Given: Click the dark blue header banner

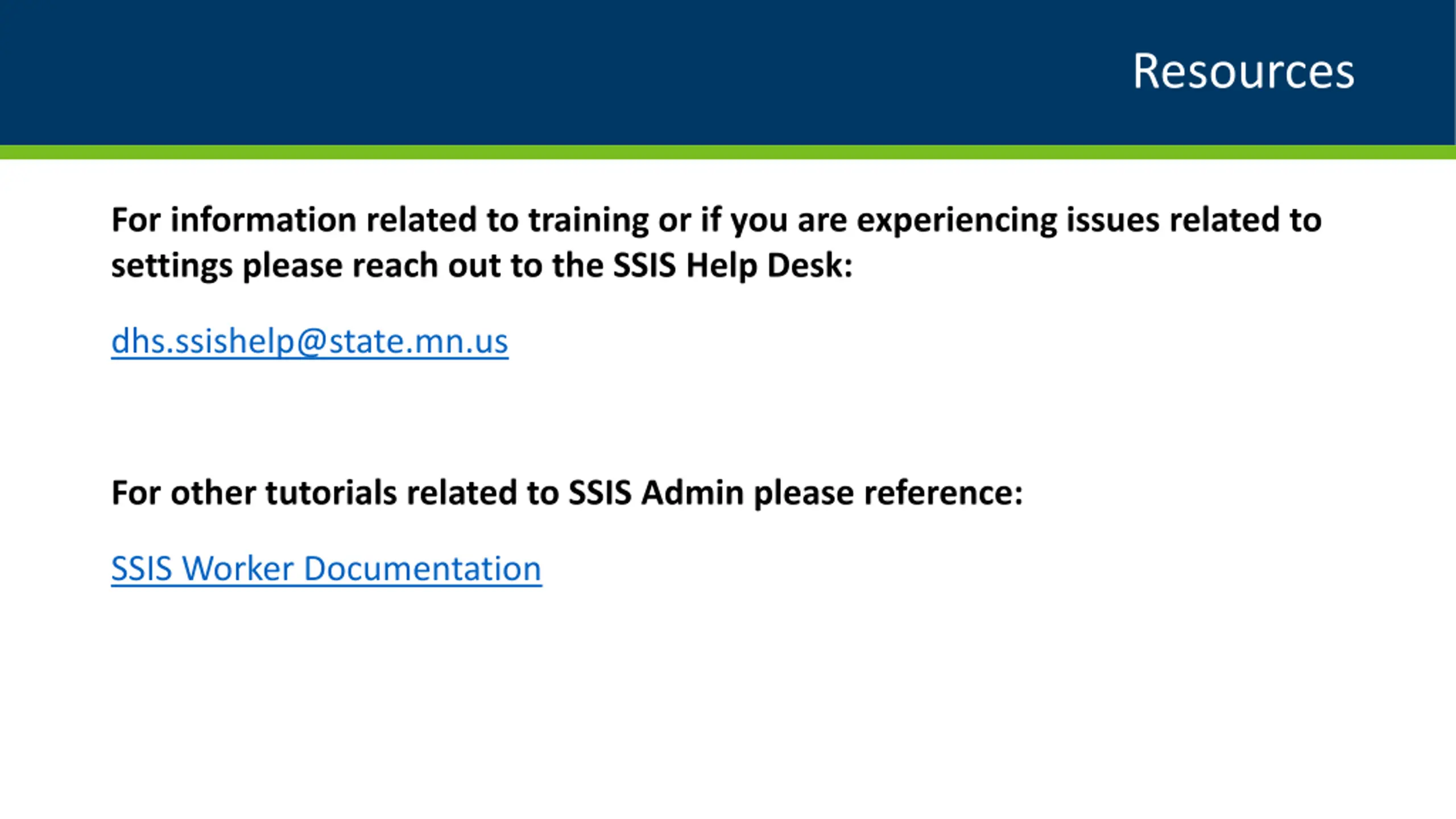Looking at the screenshot, I should [728, 72].
